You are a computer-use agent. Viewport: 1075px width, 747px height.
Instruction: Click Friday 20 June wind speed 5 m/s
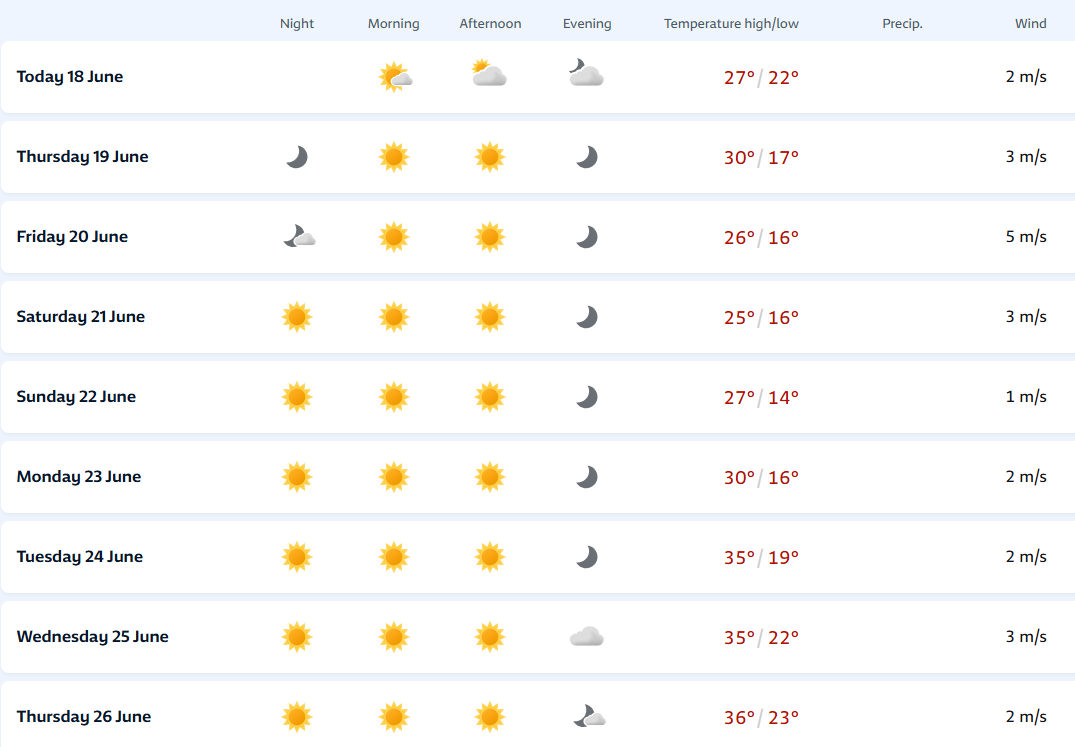(x=1026, y=237)
